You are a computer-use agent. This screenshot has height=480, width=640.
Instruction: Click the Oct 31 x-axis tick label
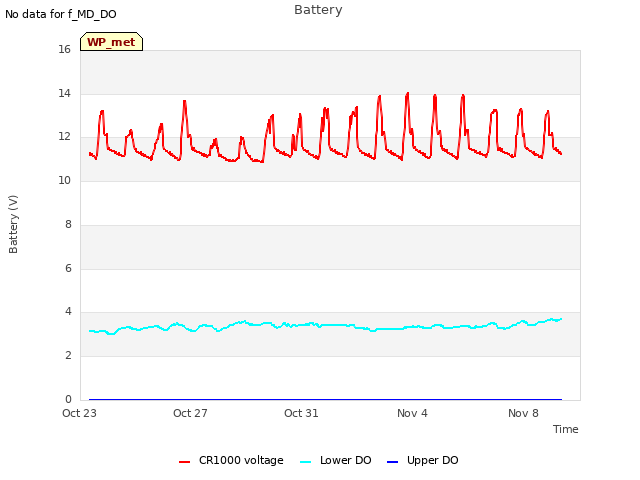[301, 413]
